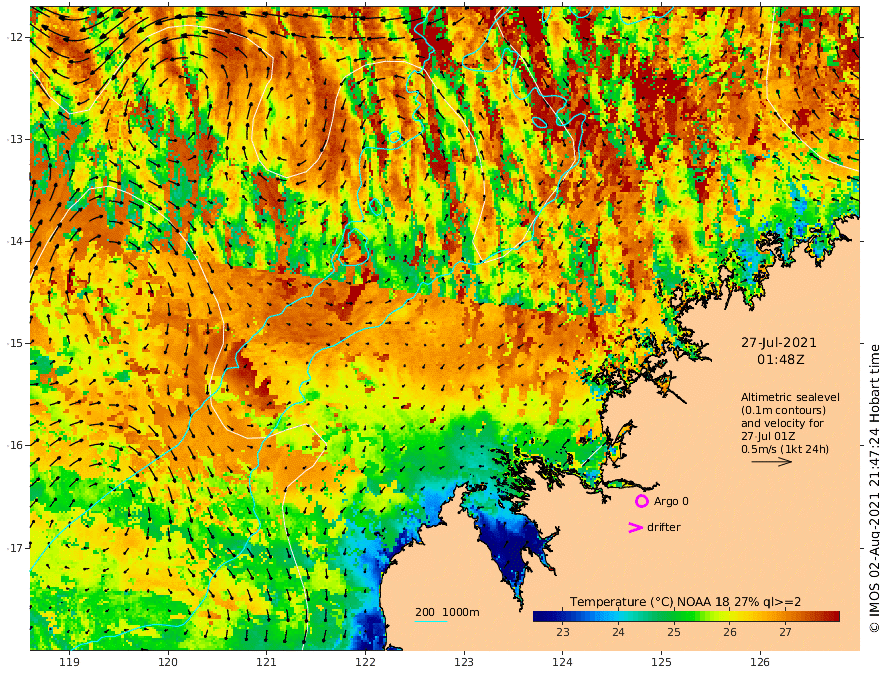880x680 pixels.
Task: Click the dark red end of color bar
Action: (x=833, y=617)
